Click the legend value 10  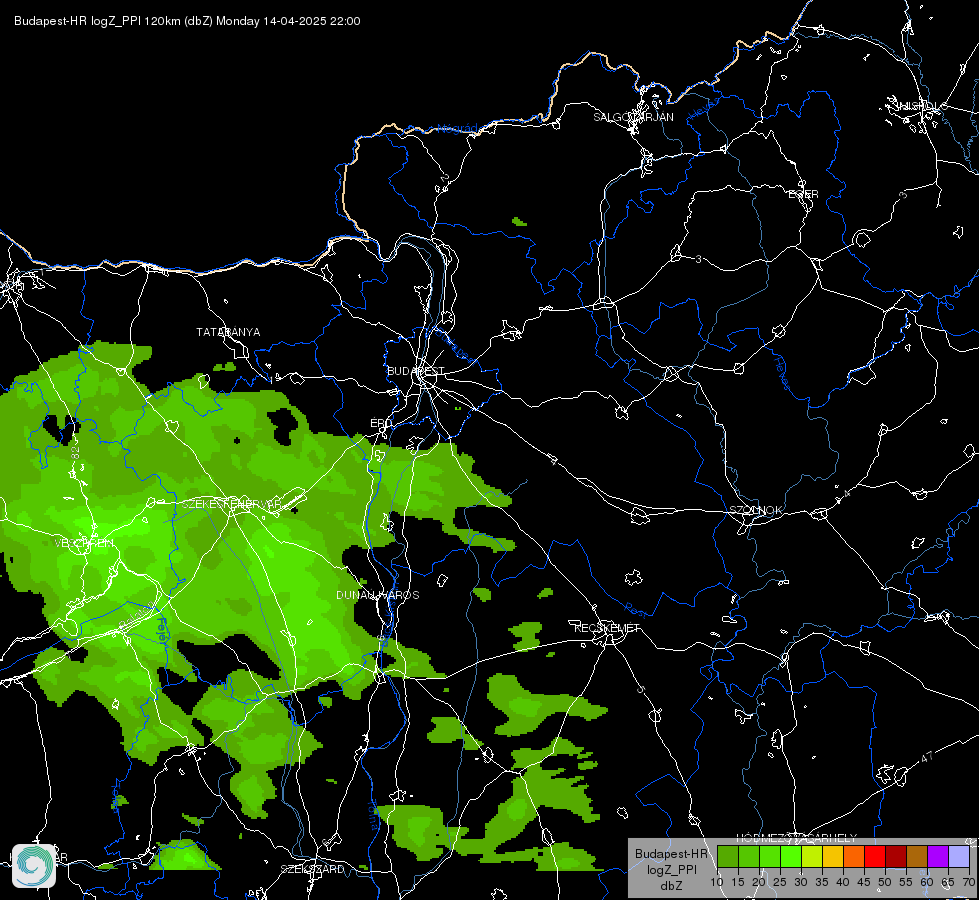click(x=717, y=882)
